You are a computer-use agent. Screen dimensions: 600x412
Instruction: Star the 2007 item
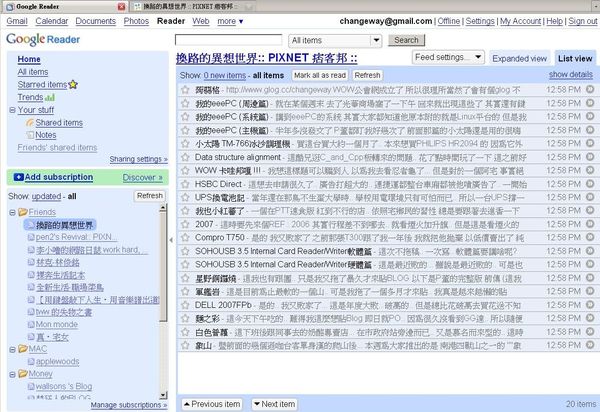click(186, 224)
